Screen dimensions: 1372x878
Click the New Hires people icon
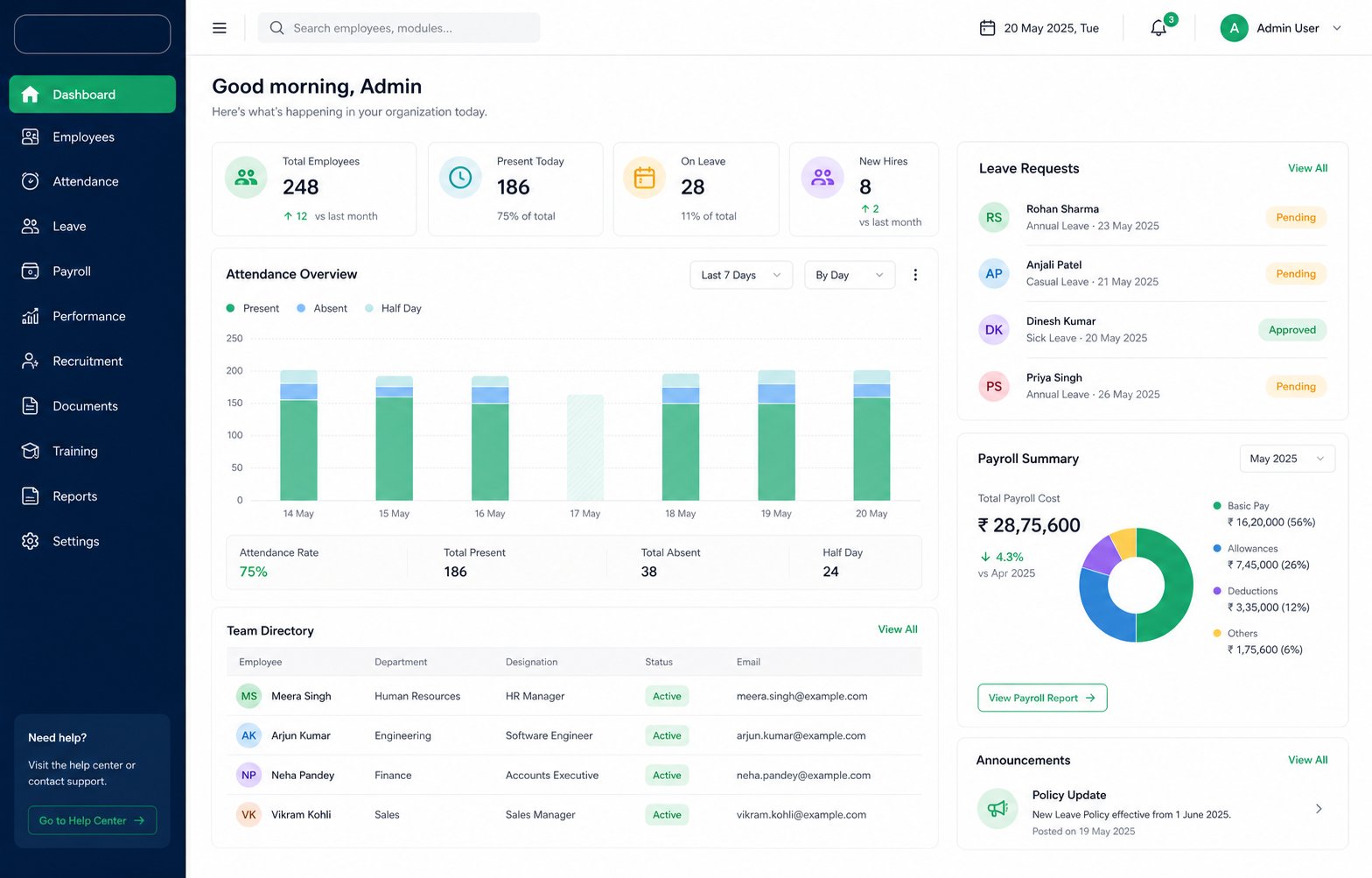pyautogui.click(x=822, y=178)
